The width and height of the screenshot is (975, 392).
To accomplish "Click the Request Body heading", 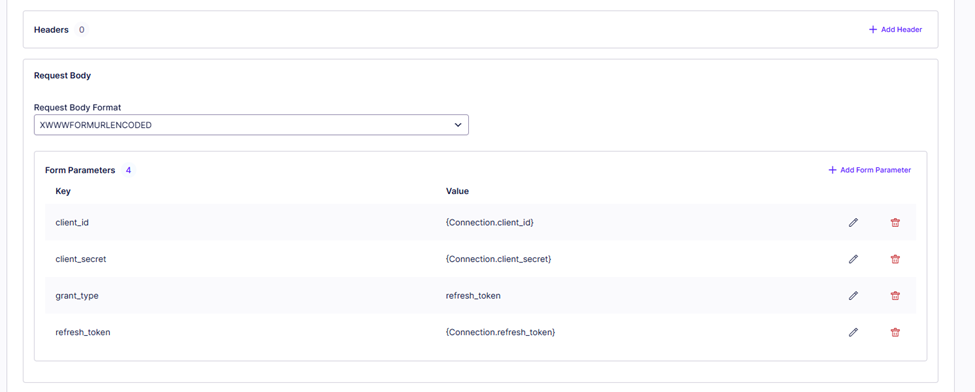I will (62, 75).
